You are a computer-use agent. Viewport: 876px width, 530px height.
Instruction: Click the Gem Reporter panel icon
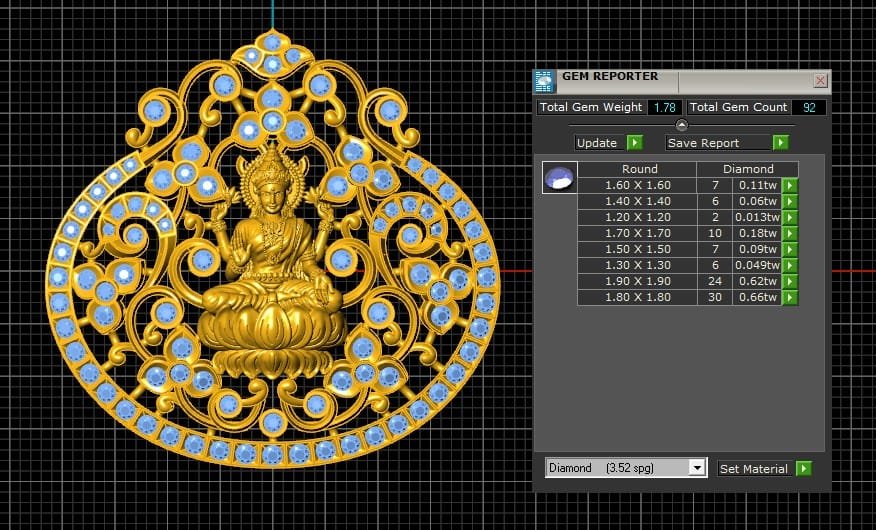[x=543, y=80]
